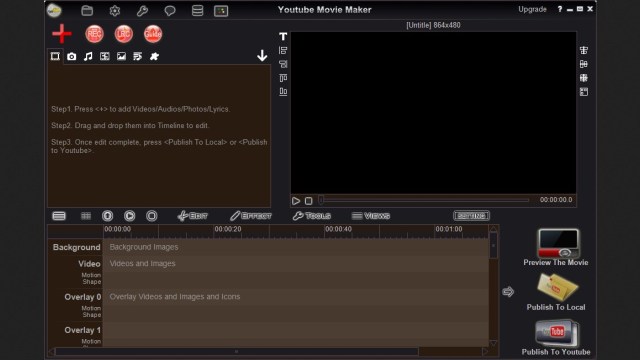This screenshot has height=360, width=640.
Task: Click align right icon beside preview
Action: point(283,64)
